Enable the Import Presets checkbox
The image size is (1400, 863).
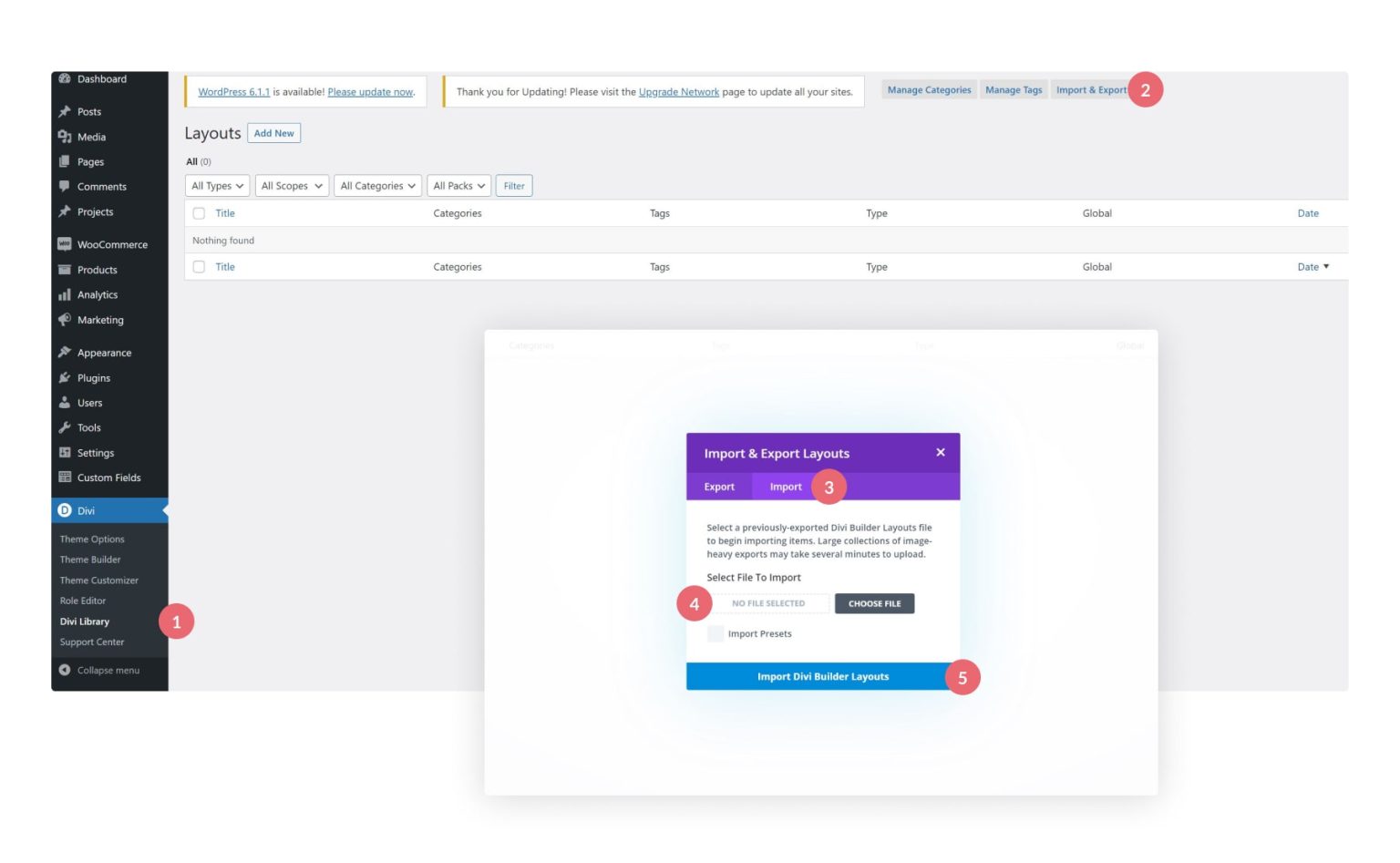tap(716, 633)
